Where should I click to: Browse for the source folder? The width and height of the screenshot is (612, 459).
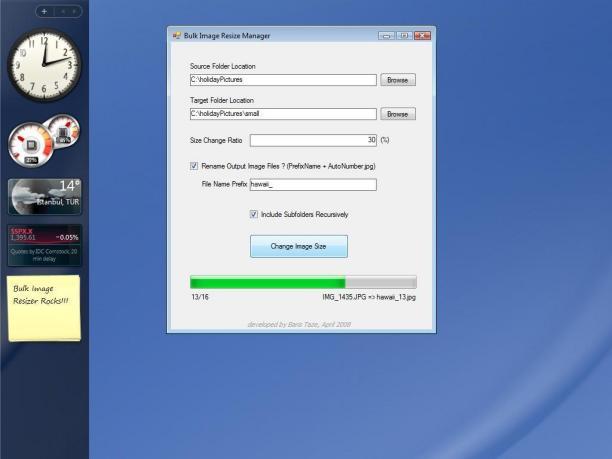398,80
